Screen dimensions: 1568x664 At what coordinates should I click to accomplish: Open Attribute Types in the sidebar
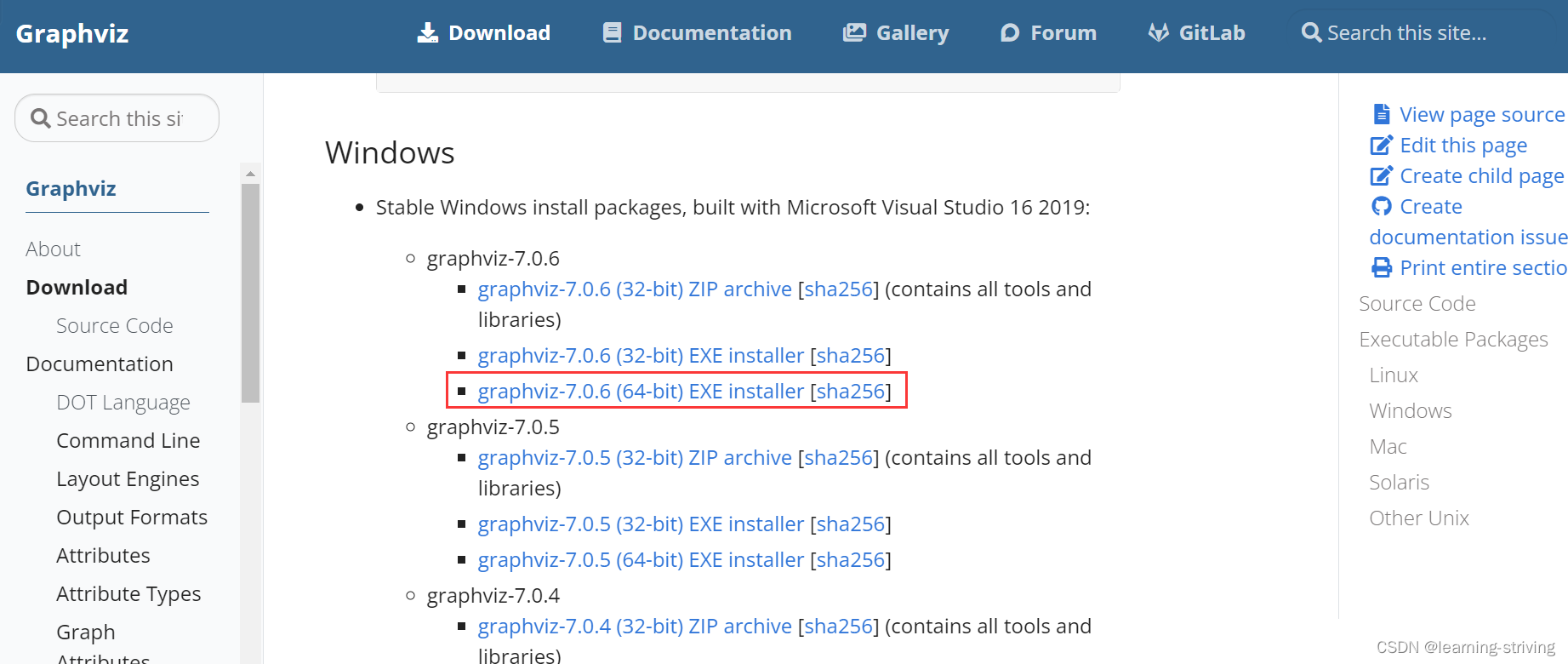point(128,593)
